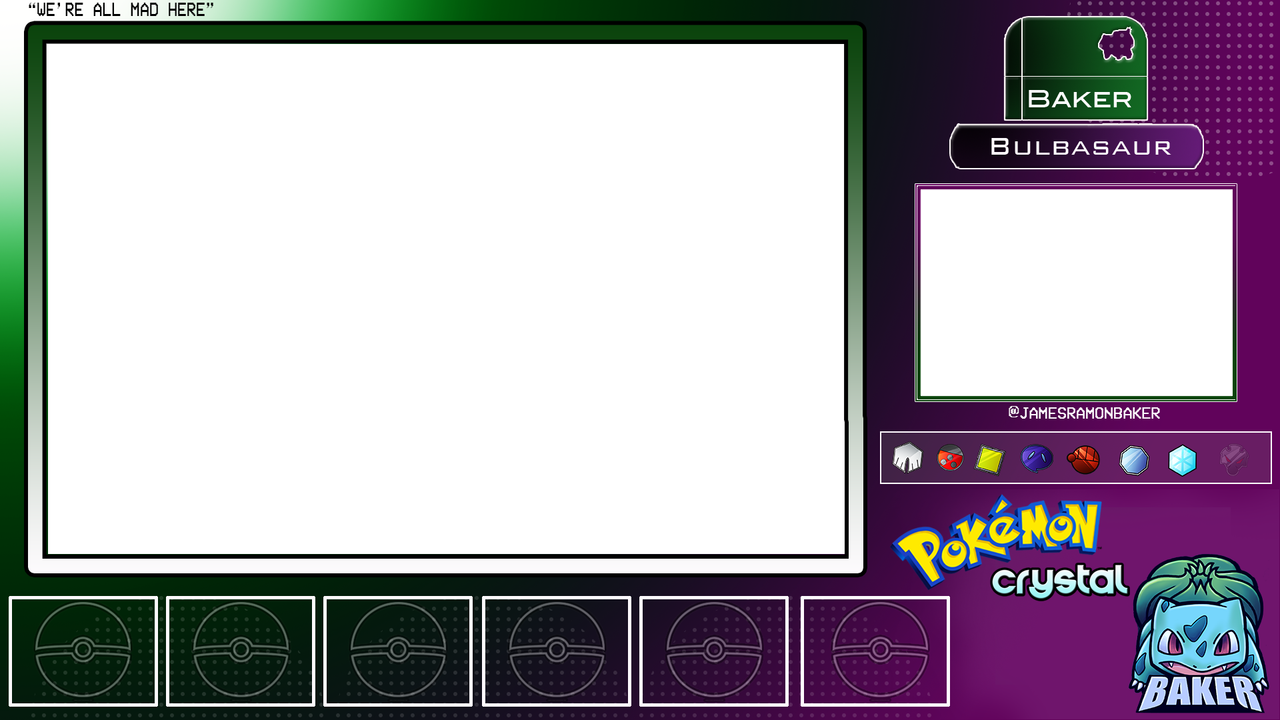Click the large white game capture area
The height and width of the screenshot is (720, 1280).
446,299
